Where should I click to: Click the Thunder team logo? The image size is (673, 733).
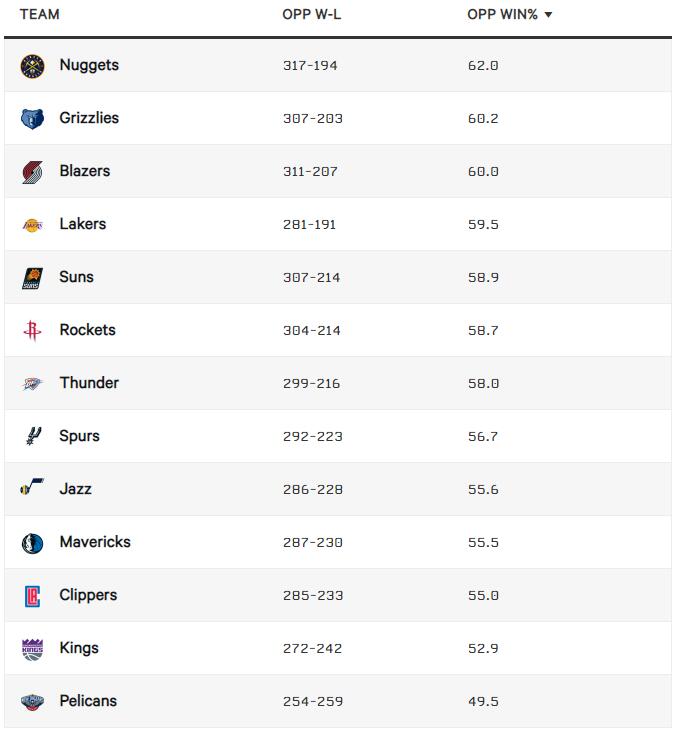32,384
